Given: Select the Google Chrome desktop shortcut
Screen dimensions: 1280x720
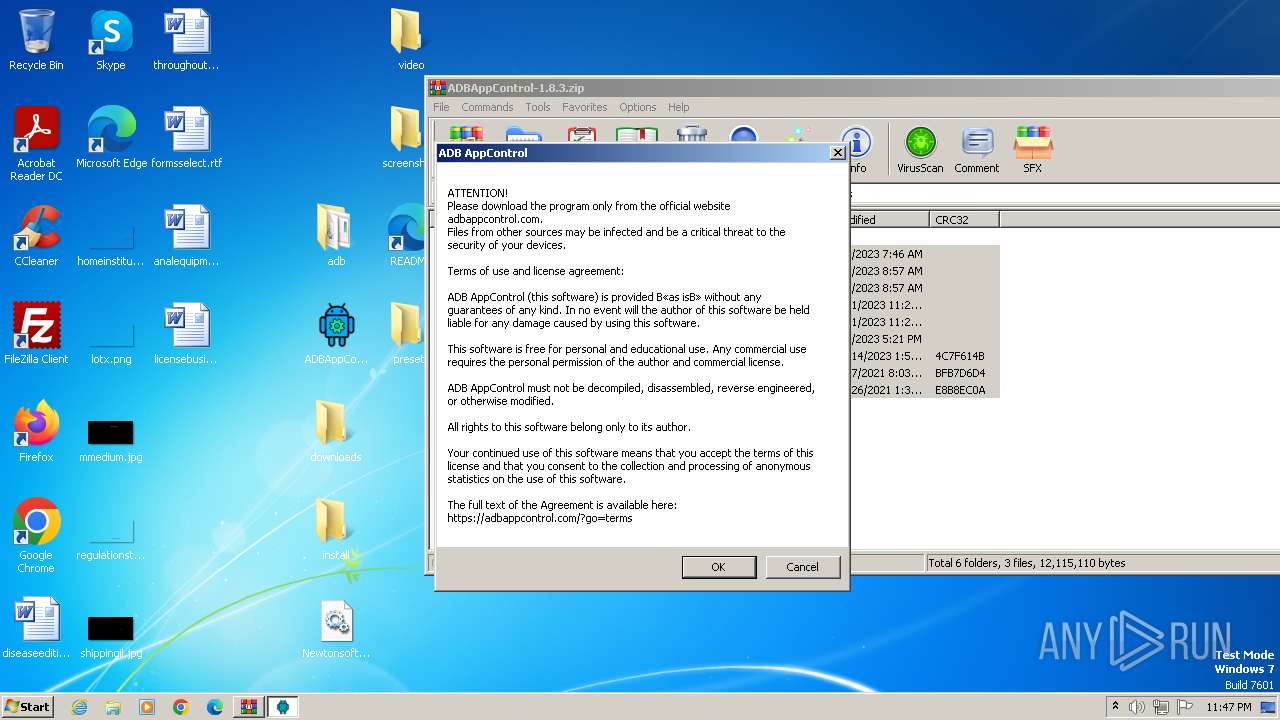Looking at the screenshot, I should pos(36,536).
